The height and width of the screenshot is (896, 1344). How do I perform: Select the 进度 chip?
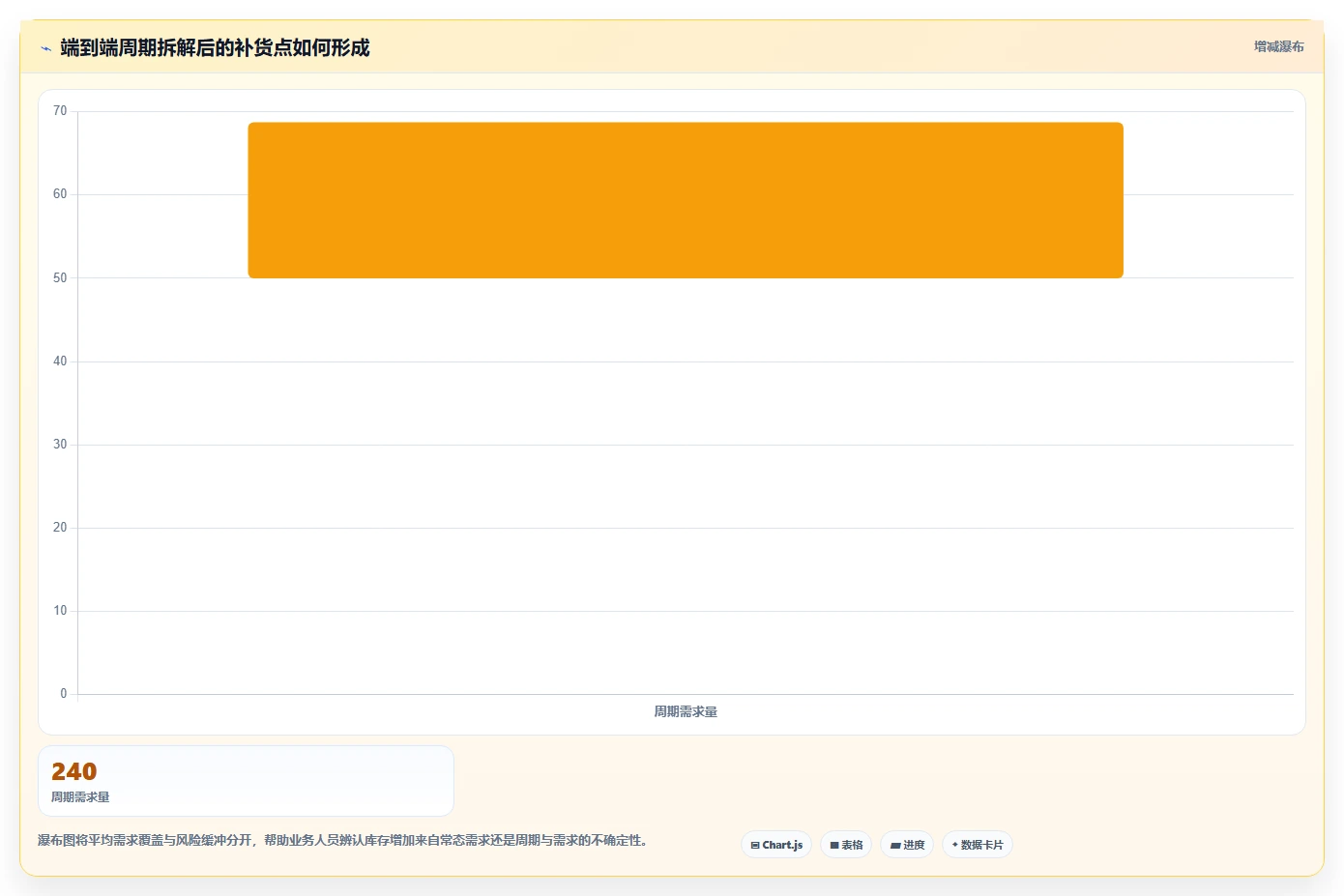[x=907, y=845]
